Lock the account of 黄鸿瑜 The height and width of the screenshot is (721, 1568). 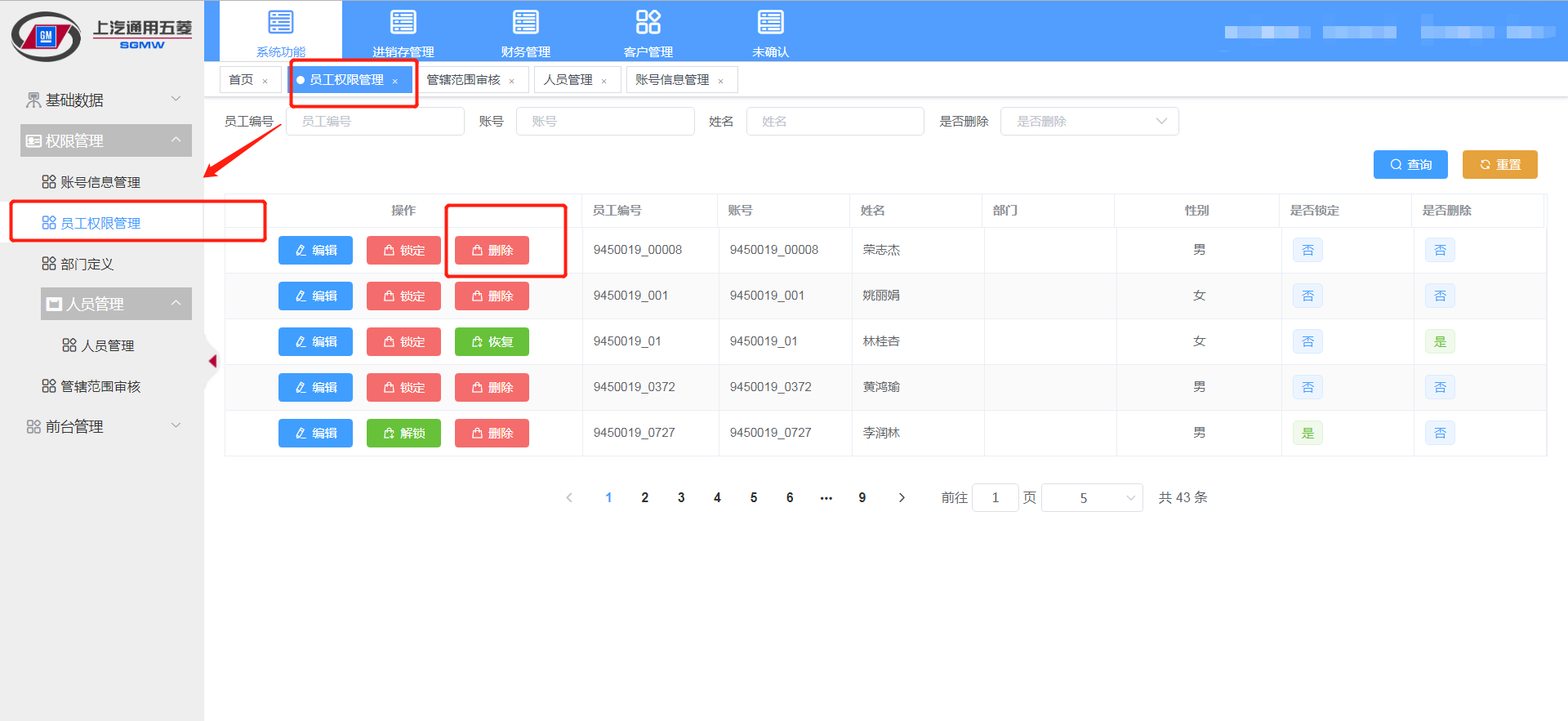pos(403,387)
